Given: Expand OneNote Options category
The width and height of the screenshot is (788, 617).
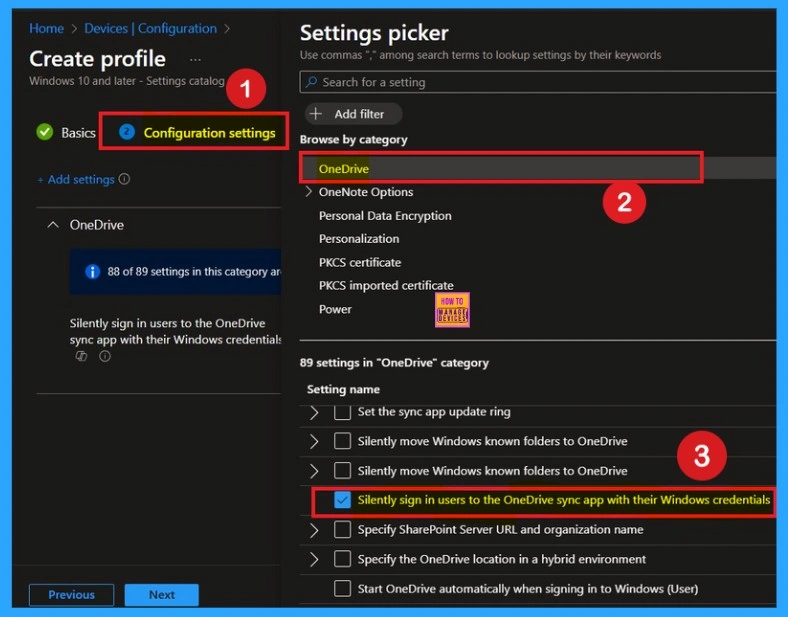Looking at the screenshot, I should coord(309,191).
